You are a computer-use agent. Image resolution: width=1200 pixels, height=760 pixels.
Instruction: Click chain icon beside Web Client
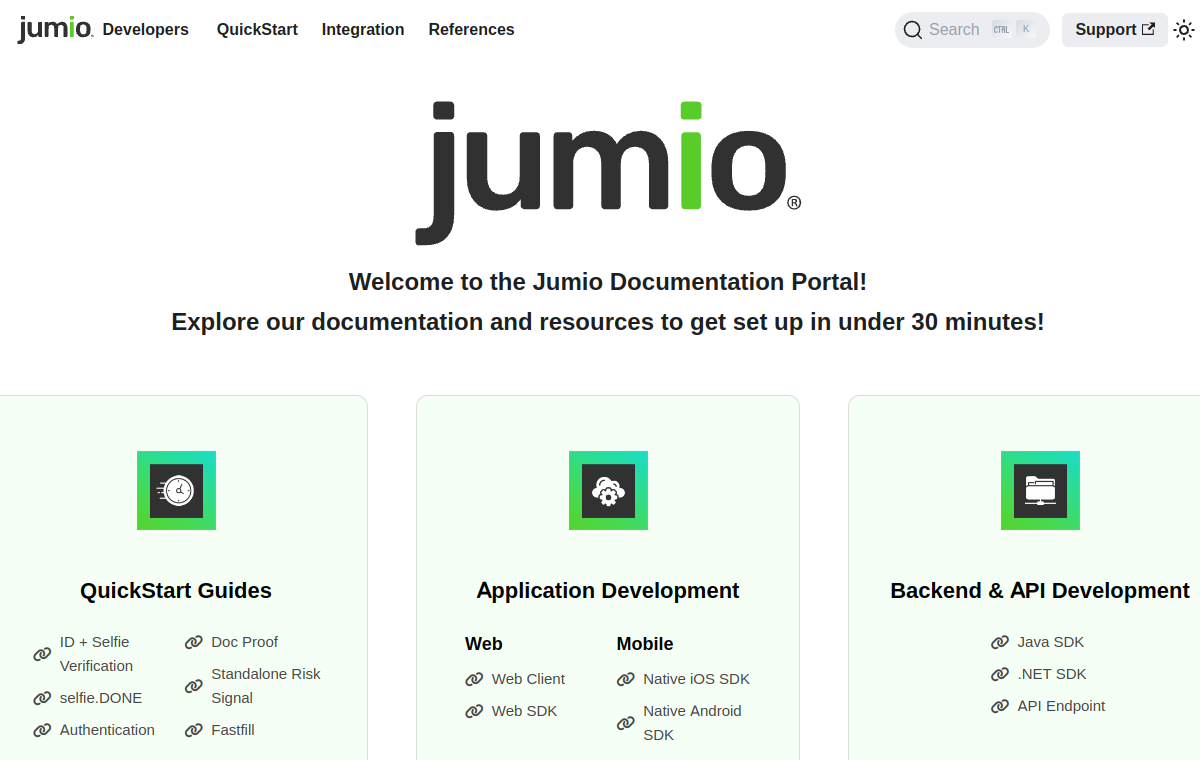474,679
